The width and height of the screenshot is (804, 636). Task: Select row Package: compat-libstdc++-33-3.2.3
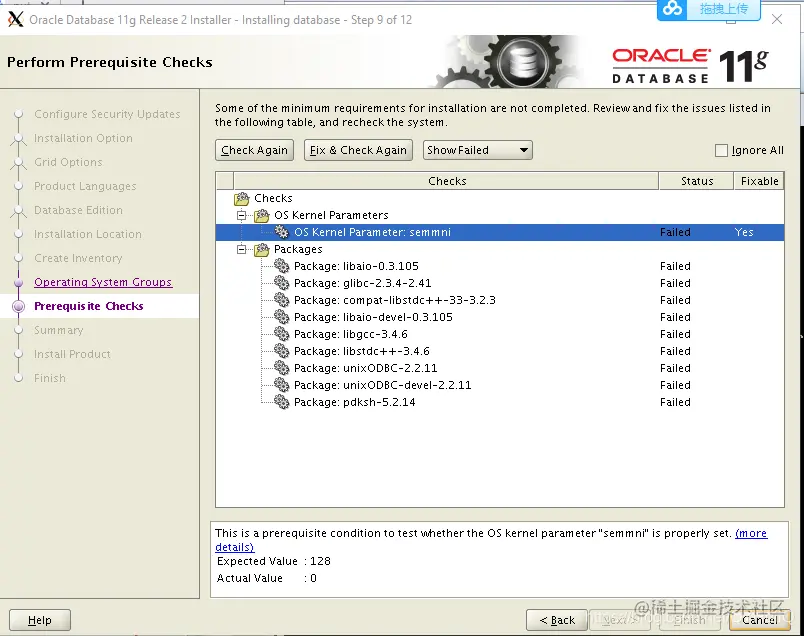pos(500,300)
